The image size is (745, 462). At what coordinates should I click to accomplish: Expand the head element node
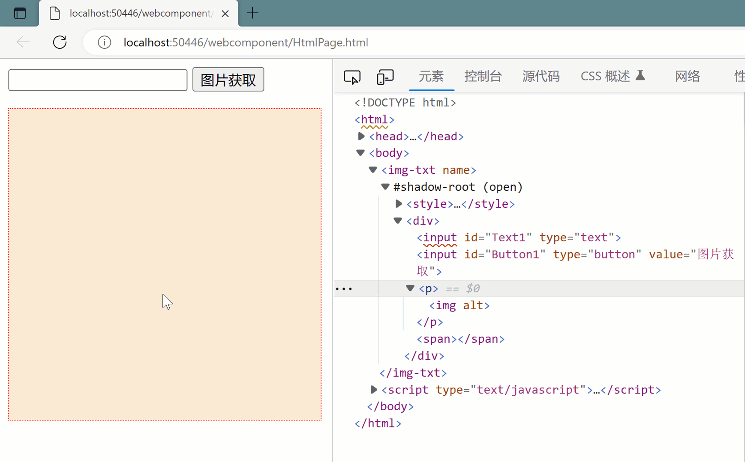click(x=361, y=136)
